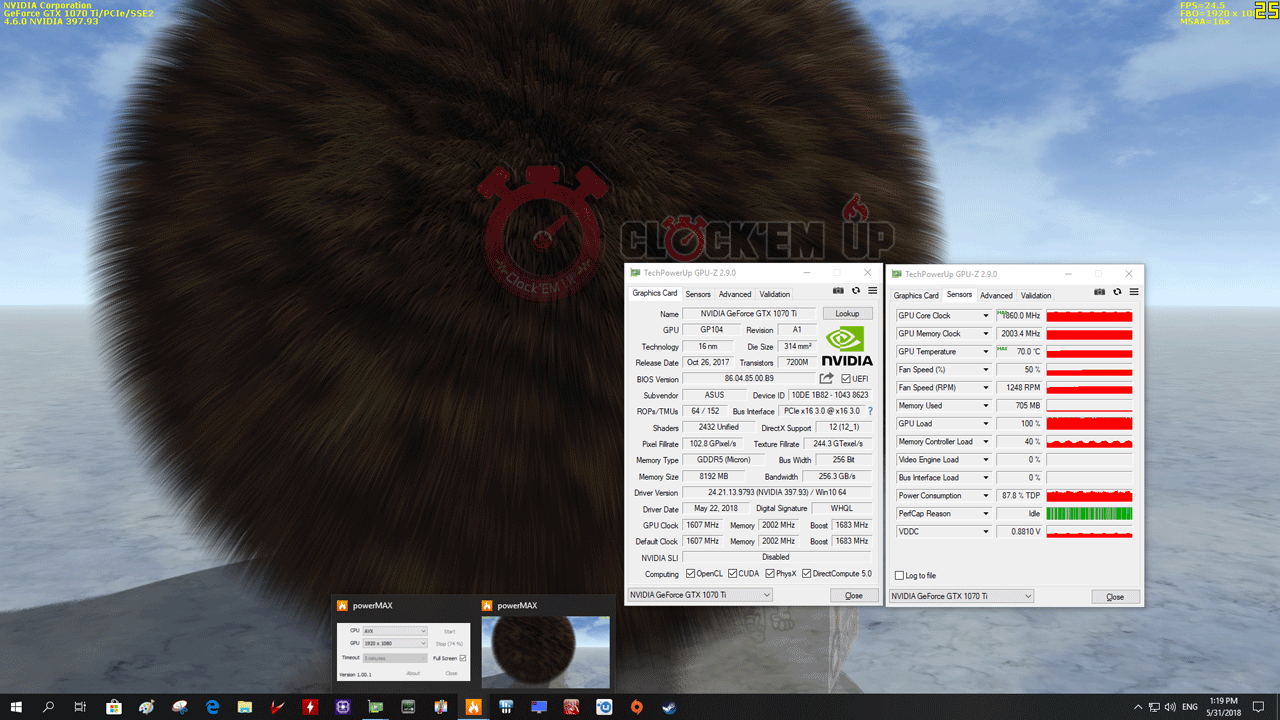The width and height of the screenshot is (1280, 720).
Task: Click the BIOS export share icon
Action: 826,379
